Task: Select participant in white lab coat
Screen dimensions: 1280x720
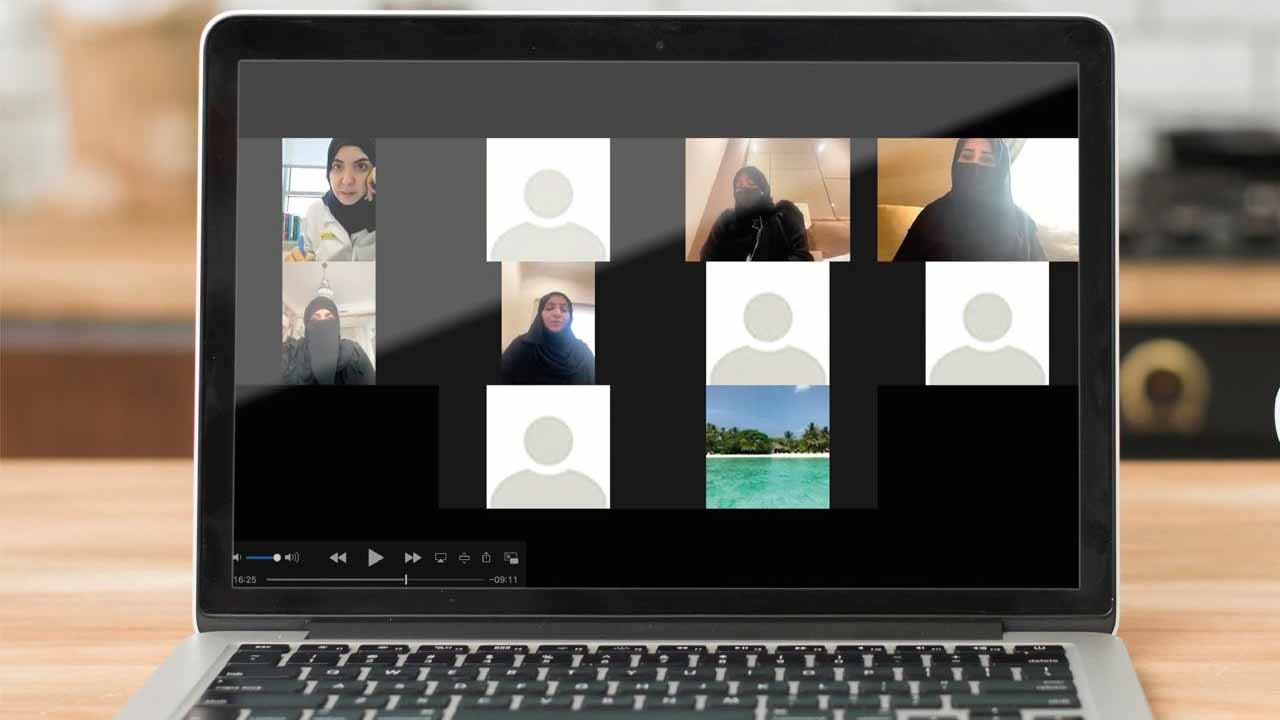Action: click(x=328, y=199)
